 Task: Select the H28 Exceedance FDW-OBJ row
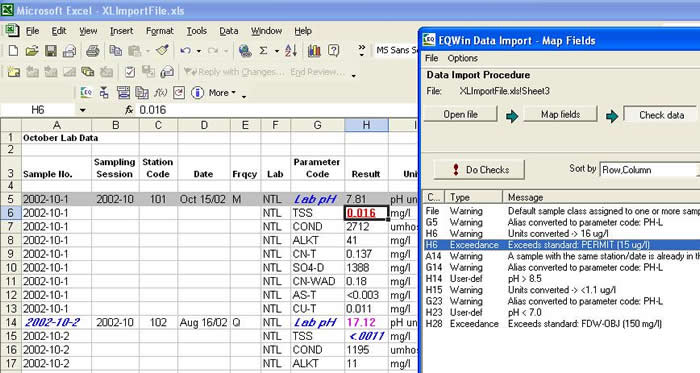[x=561, y=324]
